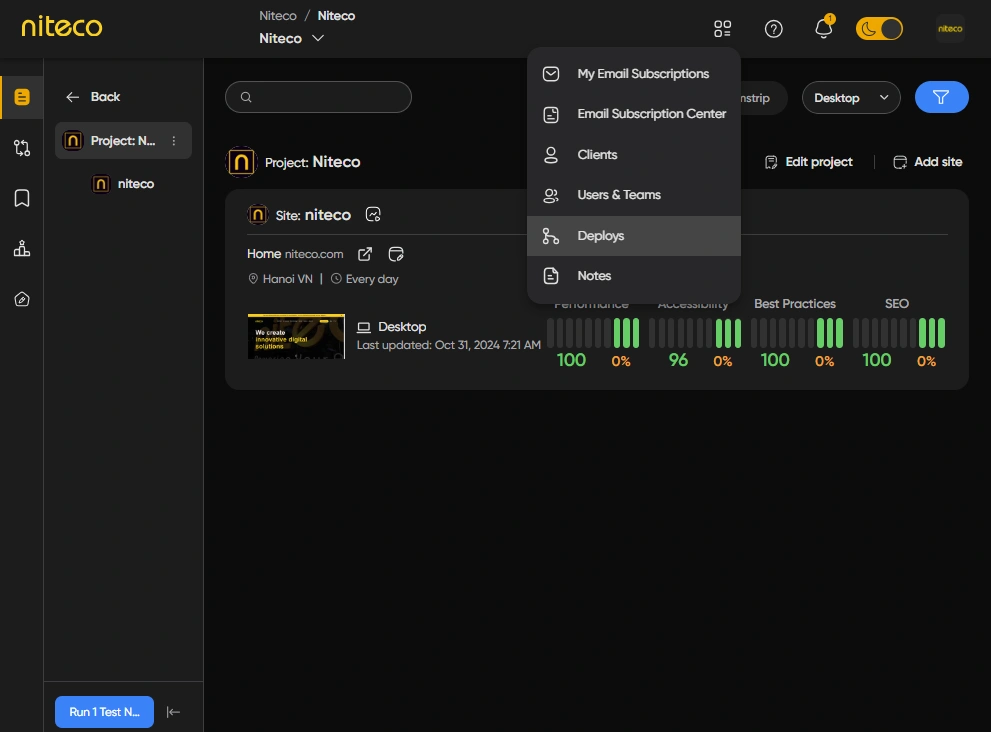Viewport: 991px width, 732px height.
Task: Open Notes menu item
Action: click(634, 276)
